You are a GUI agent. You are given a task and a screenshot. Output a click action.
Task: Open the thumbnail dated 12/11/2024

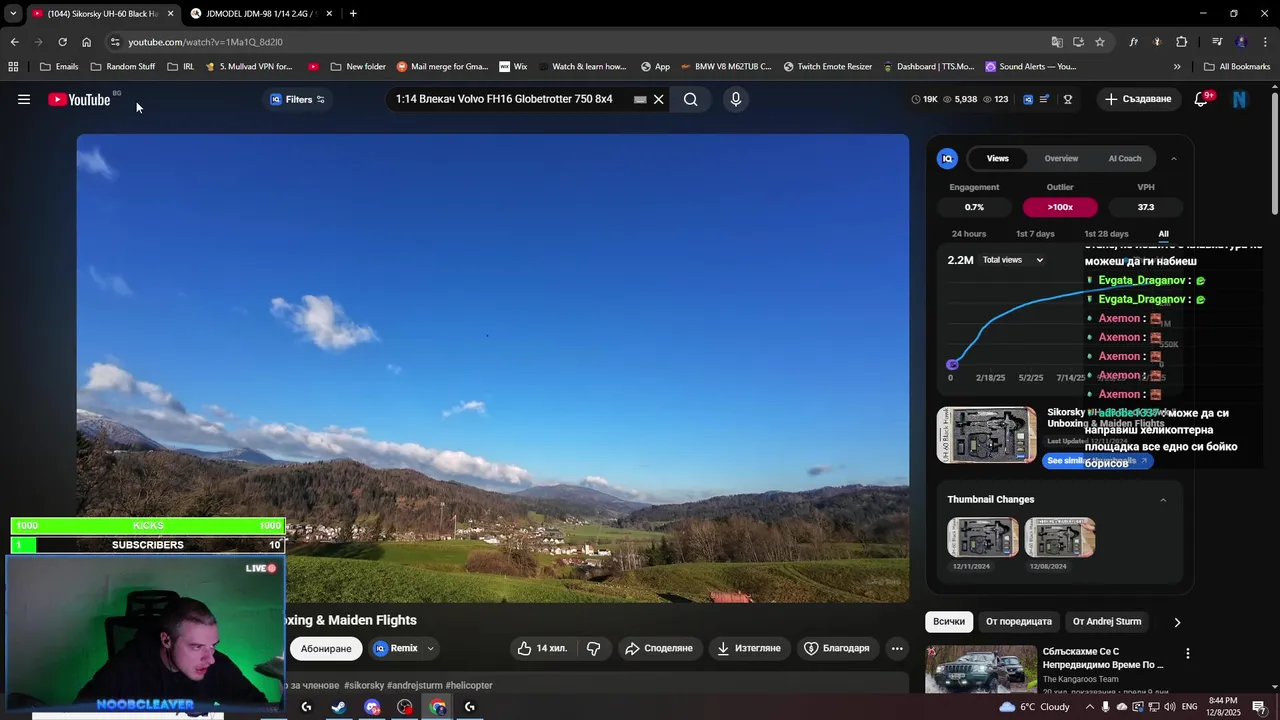(x=983, y=538)
